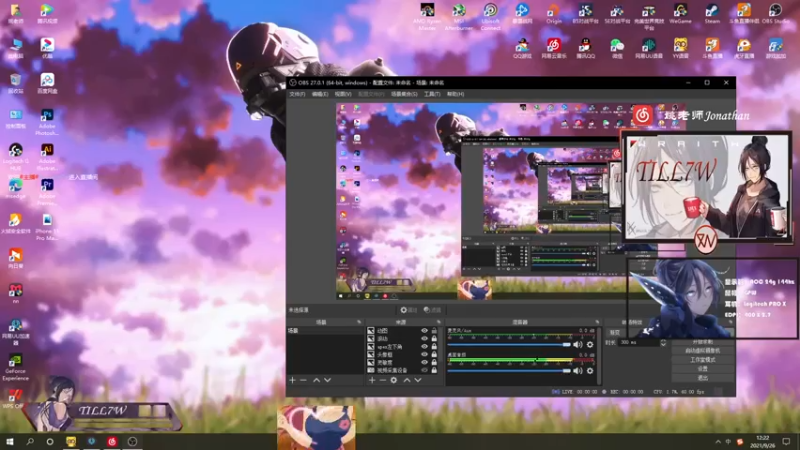Adjust the desktop audio volume slider
The height and width of the screenshot is (450, 800).
click(x=509, y=371)
